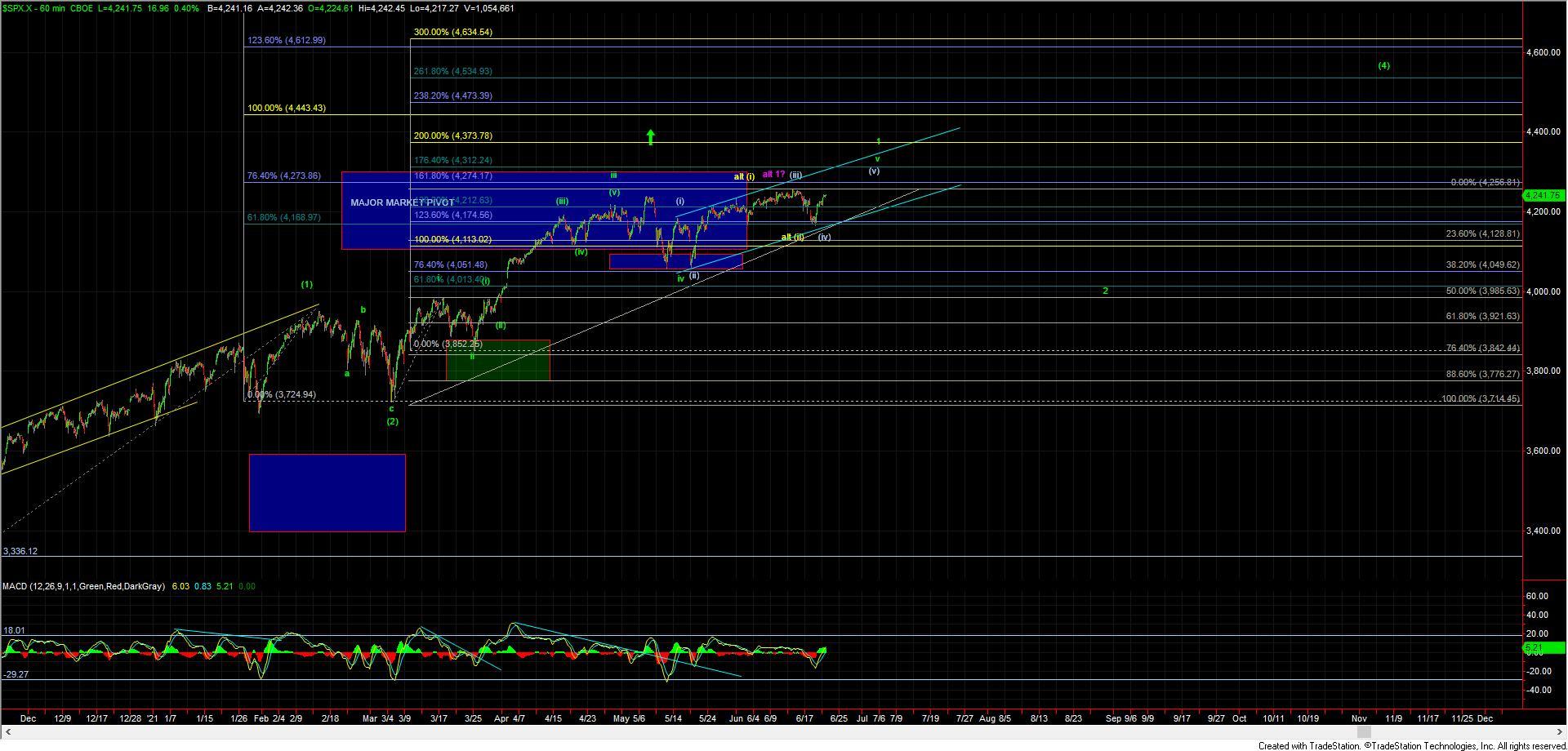Viewport: 1568px width, 751px height.
Task: Select the green (4) wave label
Action: pyautogui.click(x=1383, y=66)
